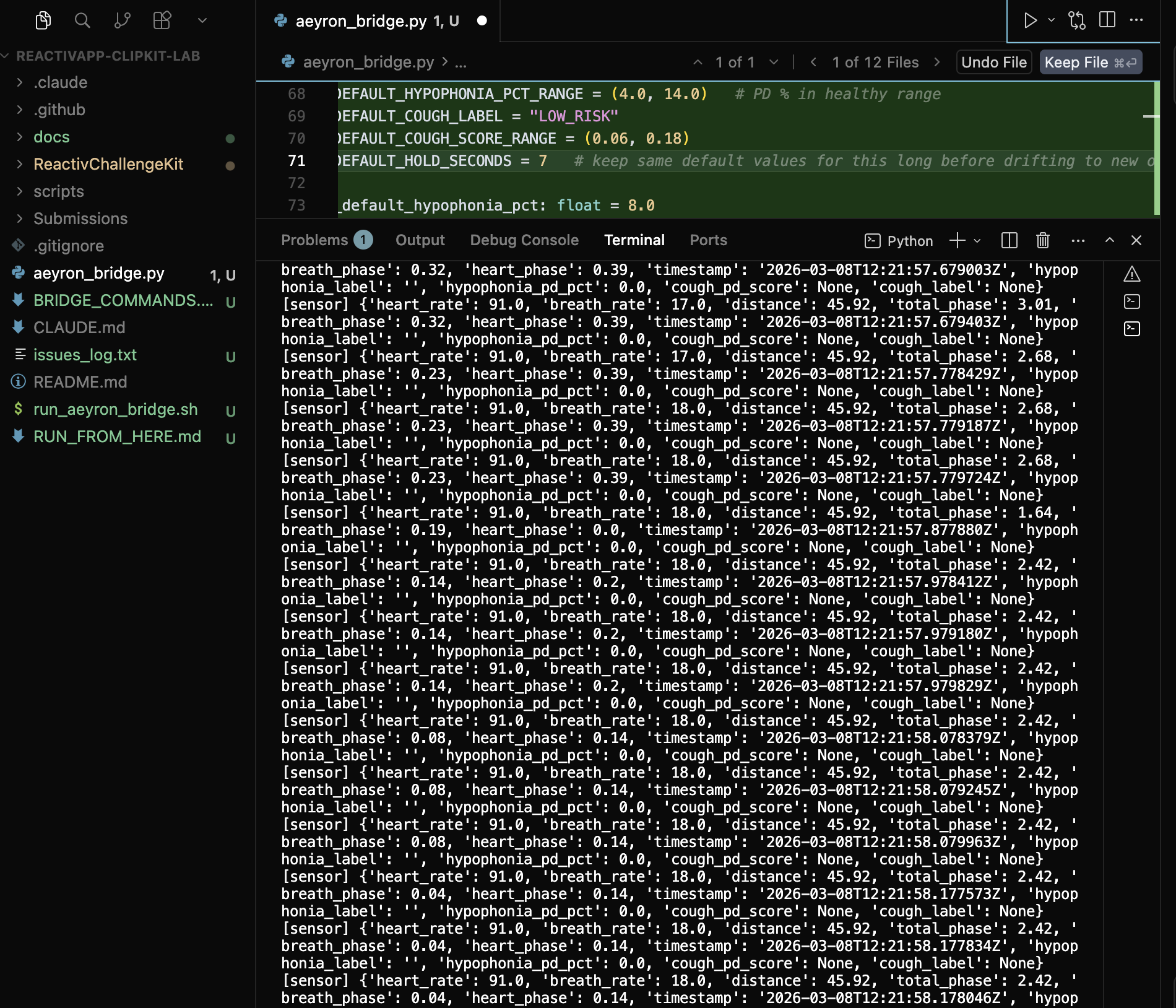Close the terminal panel
Screen dimensions: 1176x1008
(x=1136, y=240)
